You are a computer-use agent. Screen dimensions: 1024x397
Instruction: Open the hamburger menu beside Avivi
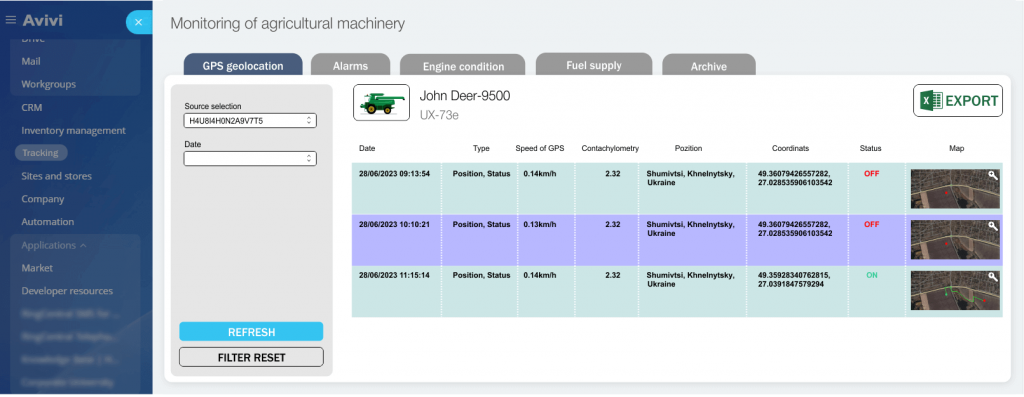(10, 20)
